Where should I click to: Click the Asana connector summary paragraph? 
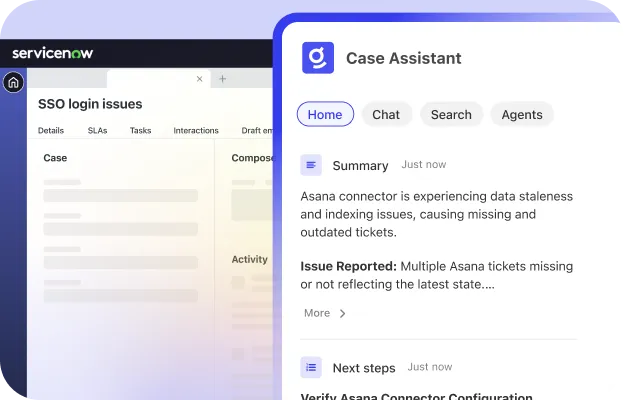437,214
